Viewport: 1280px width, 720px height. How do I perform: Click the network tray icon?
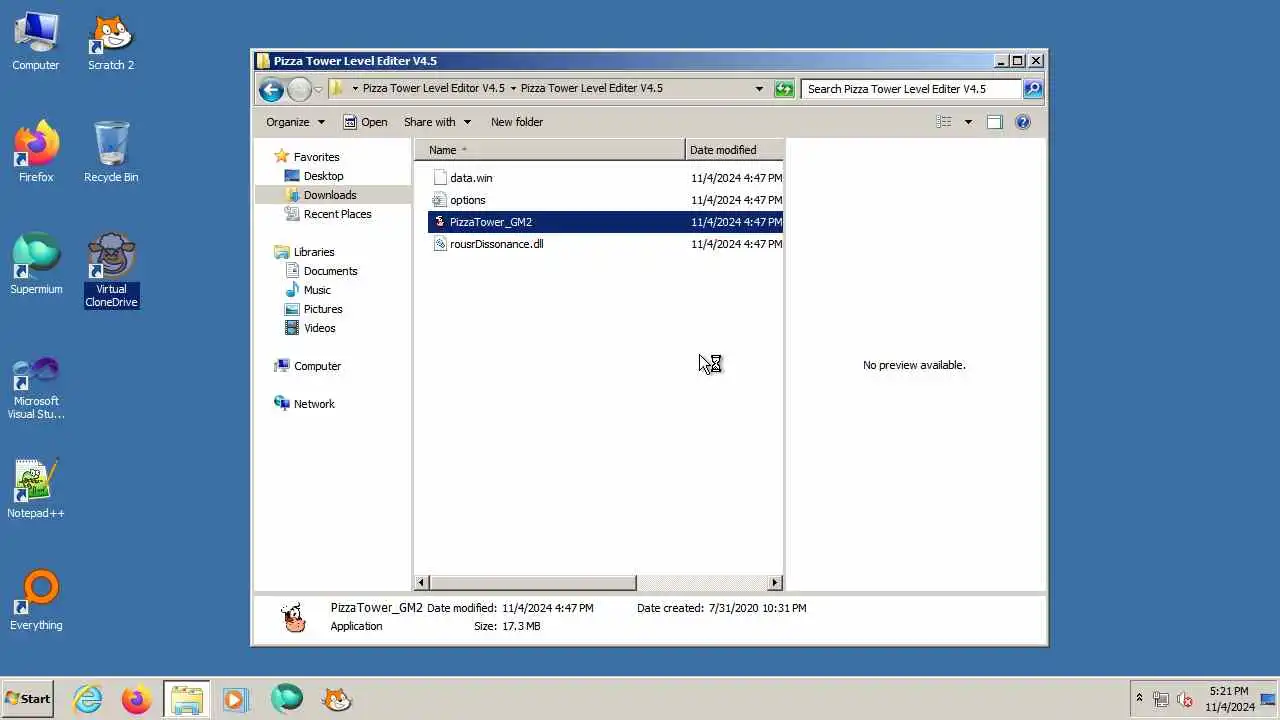pyautogui.click(x=1161, y=700)
